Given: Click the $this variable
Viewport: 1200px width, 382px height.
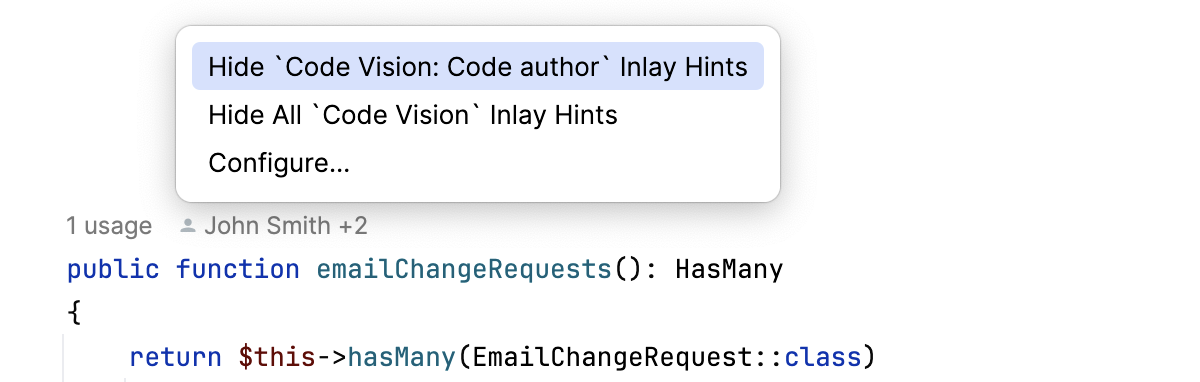Looking at the screenshot, I should coord(276,356).
